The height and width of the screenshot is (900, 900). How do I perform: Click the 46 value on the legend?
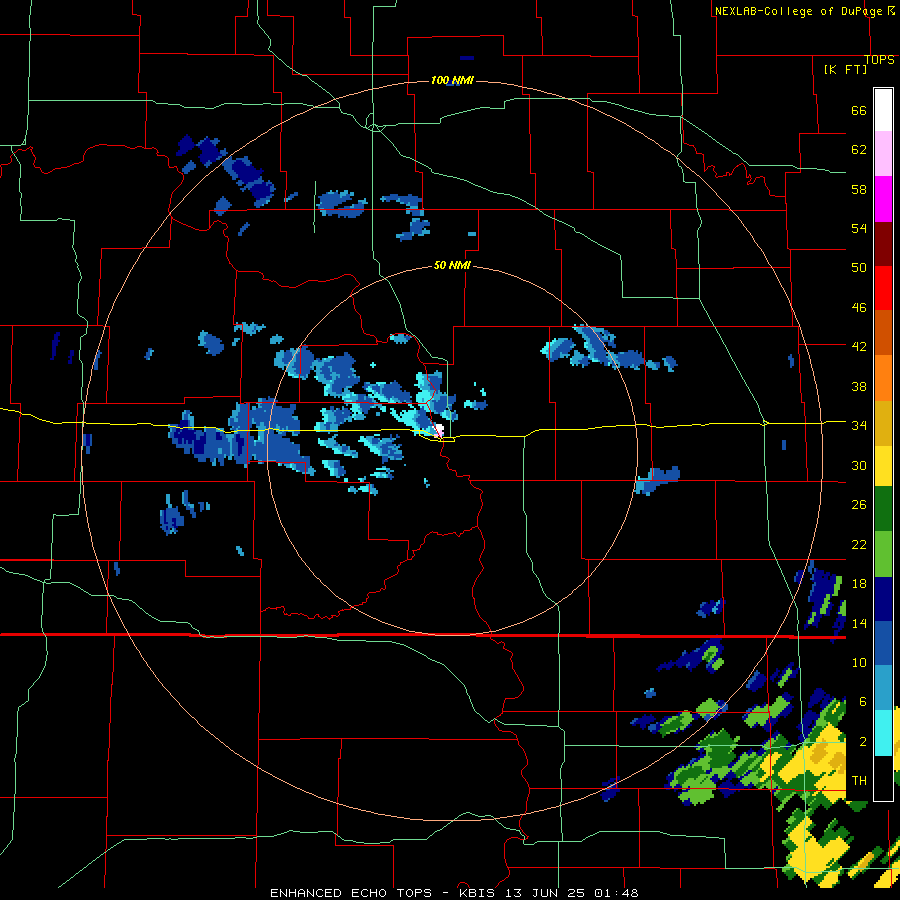[x=859, y=308]
